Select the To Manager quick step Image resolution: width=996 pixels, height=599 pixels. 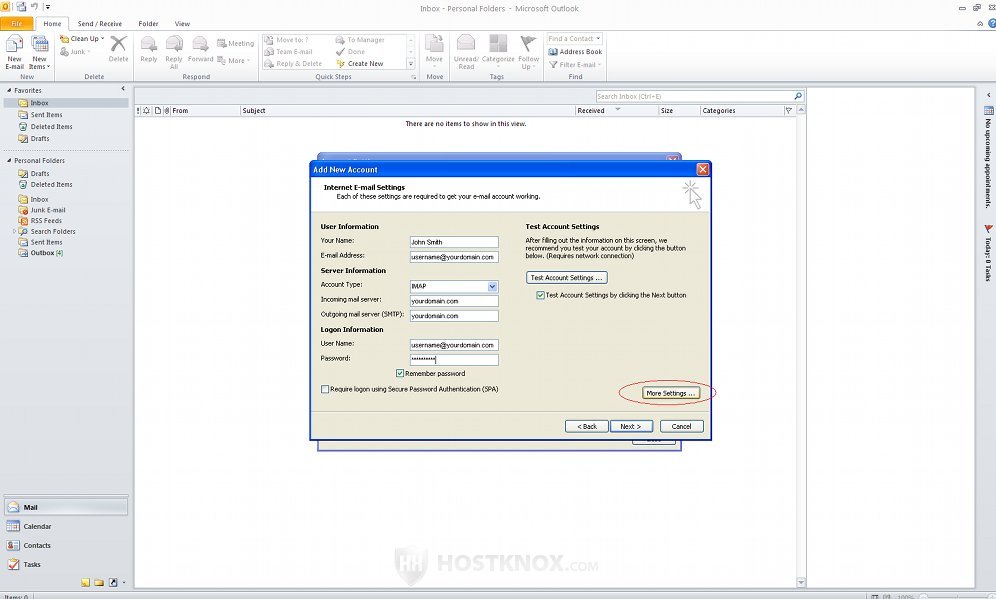tap(360, 39)
